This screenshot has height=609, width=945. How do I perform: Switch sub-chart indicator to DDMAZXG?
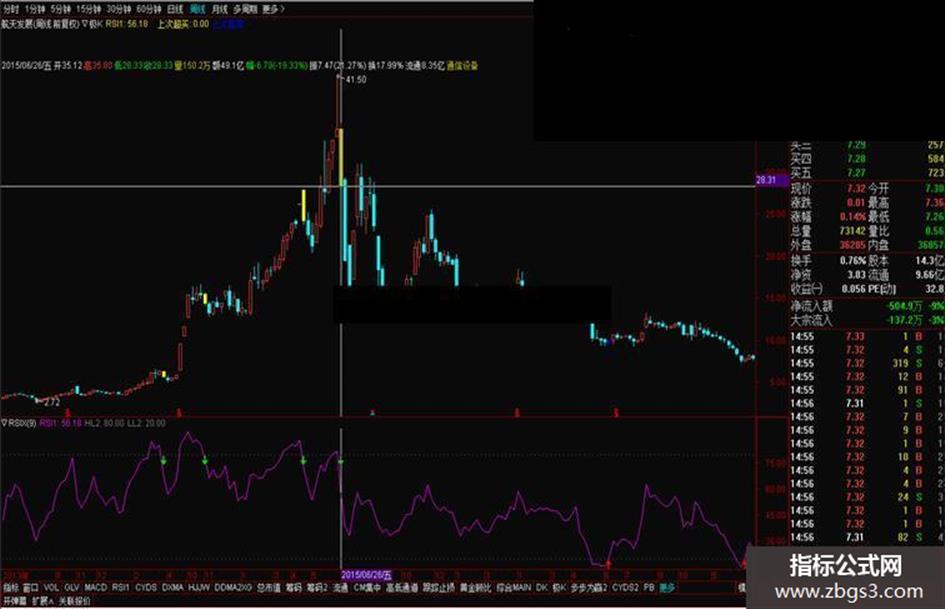(x=233, y=587)
